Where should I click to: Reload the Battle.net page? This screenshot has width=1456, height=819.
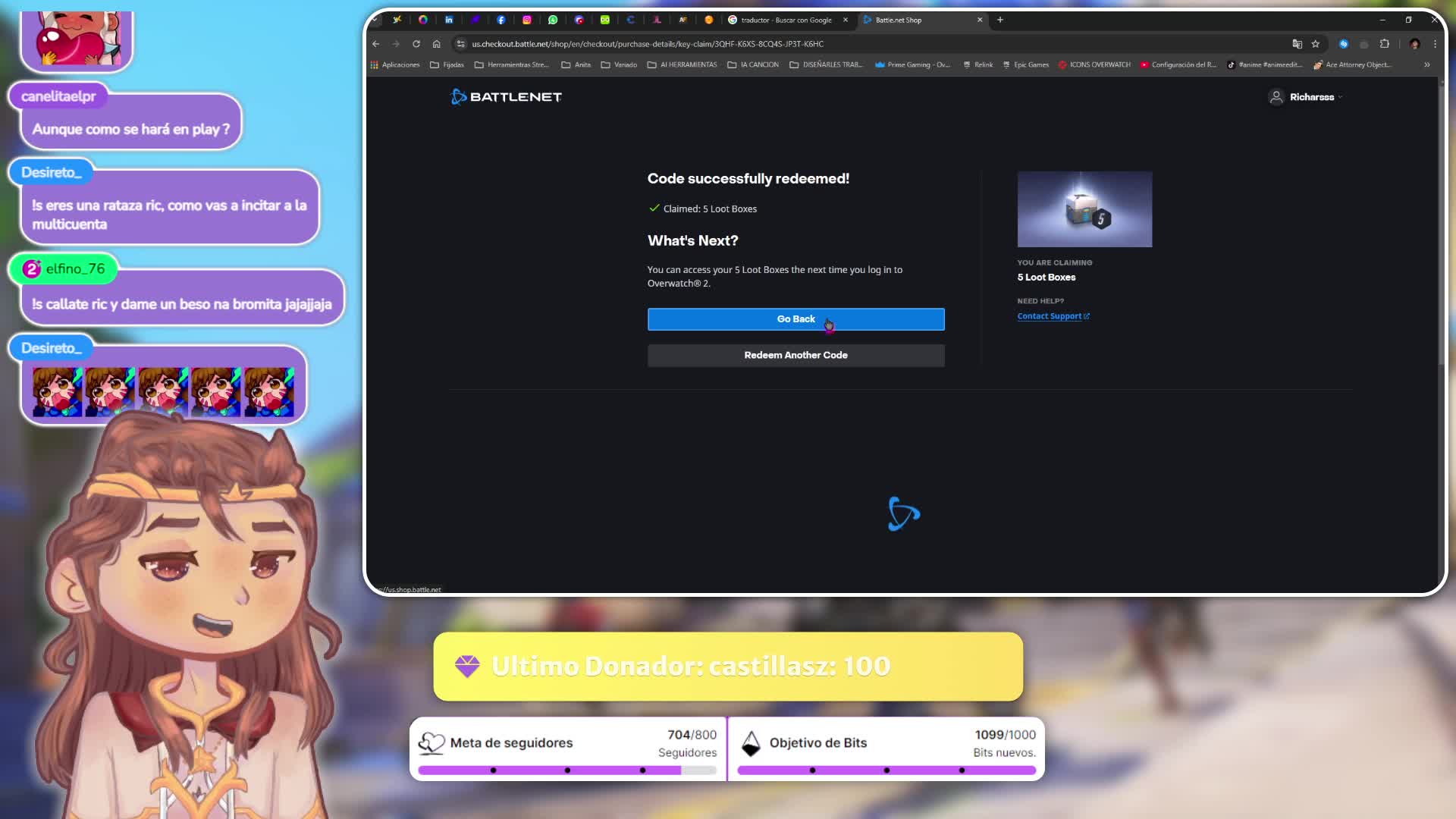point(416,44)
